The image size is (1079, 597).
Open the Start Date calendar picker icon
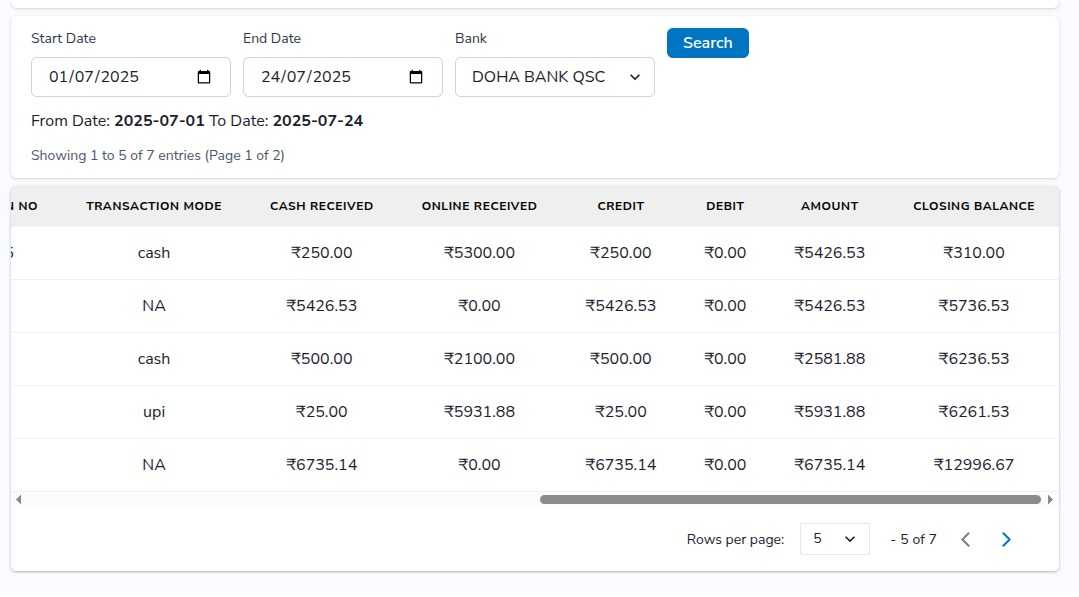pos(204,77)
